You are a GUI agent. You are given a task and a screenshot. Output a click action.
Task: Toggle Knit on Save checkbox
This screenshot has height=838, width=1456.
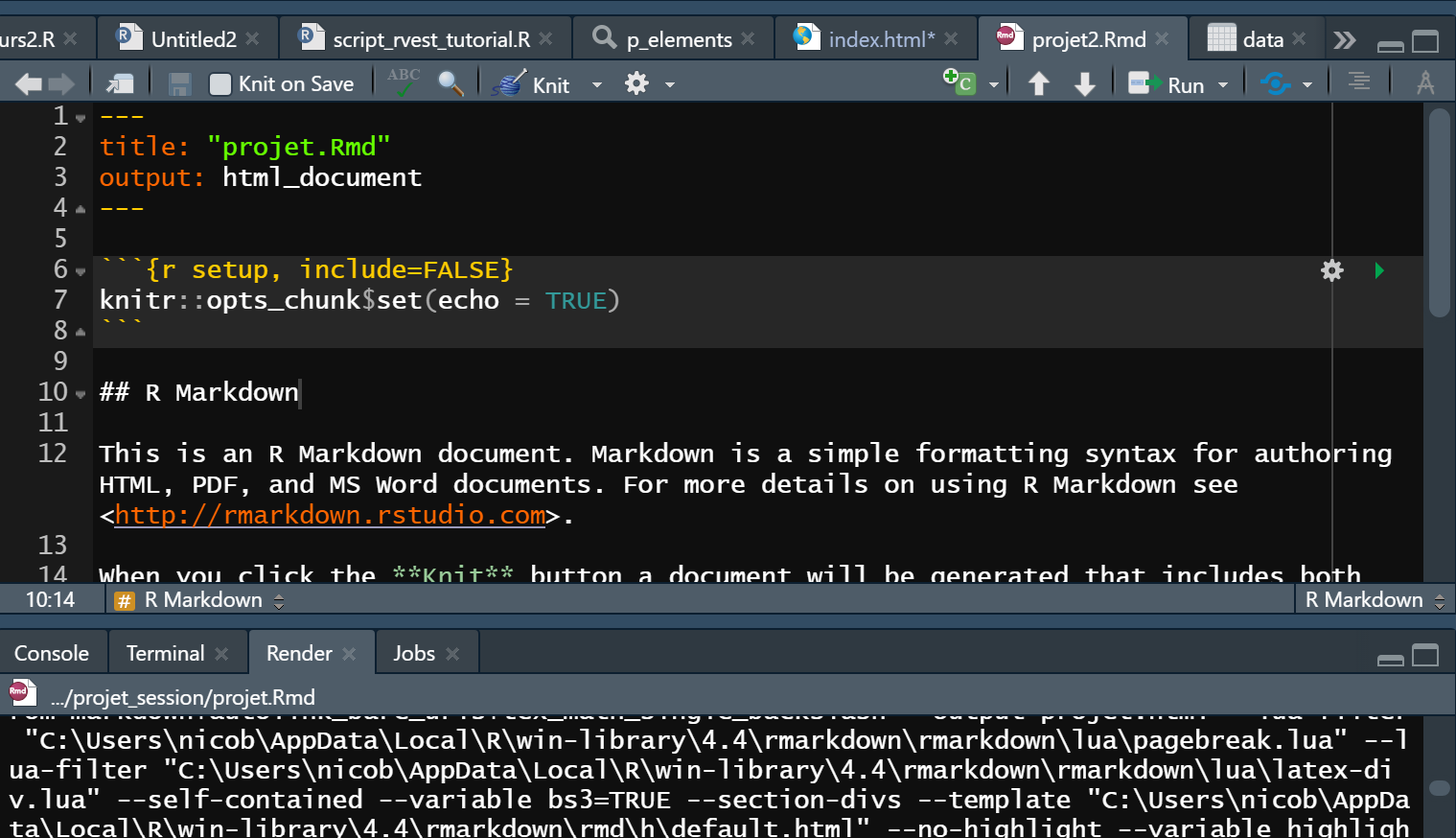pyautogui.click(x=220, y=84)
